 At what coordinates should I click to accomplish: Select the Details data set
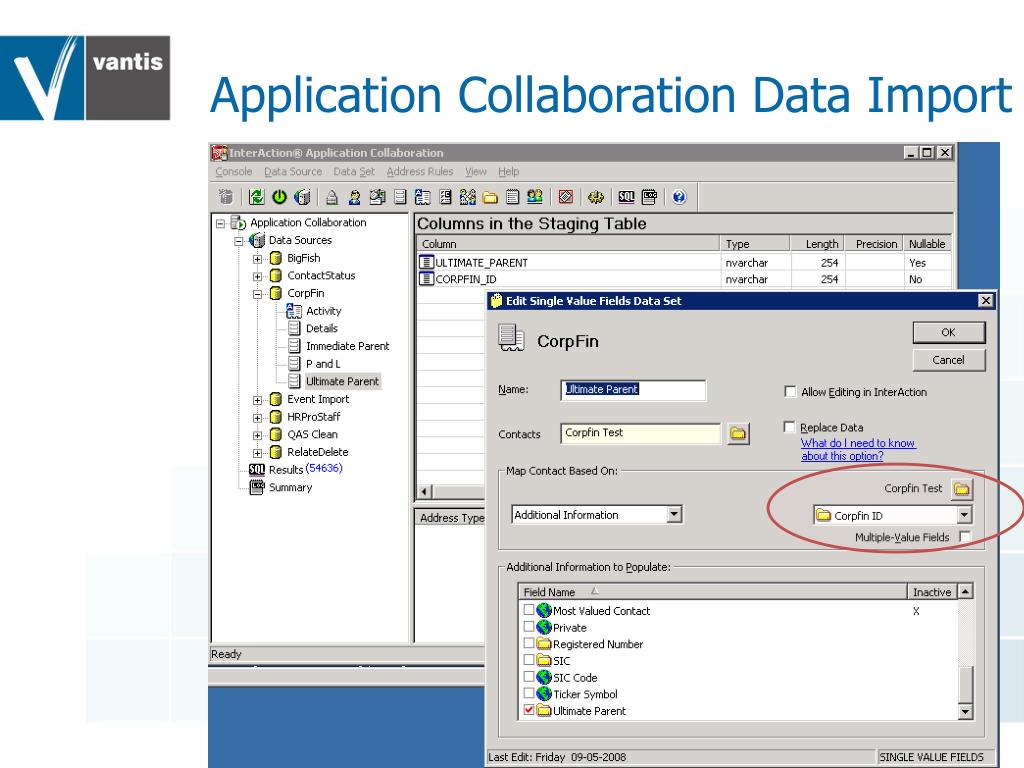(321, 328)
